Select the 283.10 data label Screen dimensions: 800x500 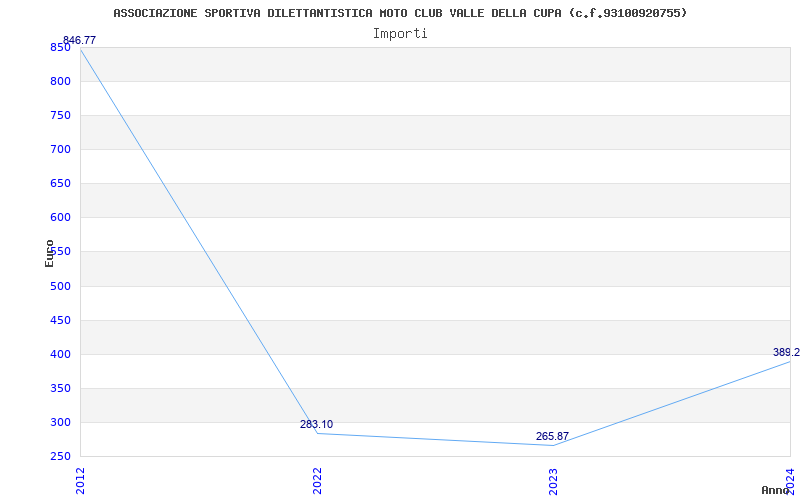pos(316,424)
